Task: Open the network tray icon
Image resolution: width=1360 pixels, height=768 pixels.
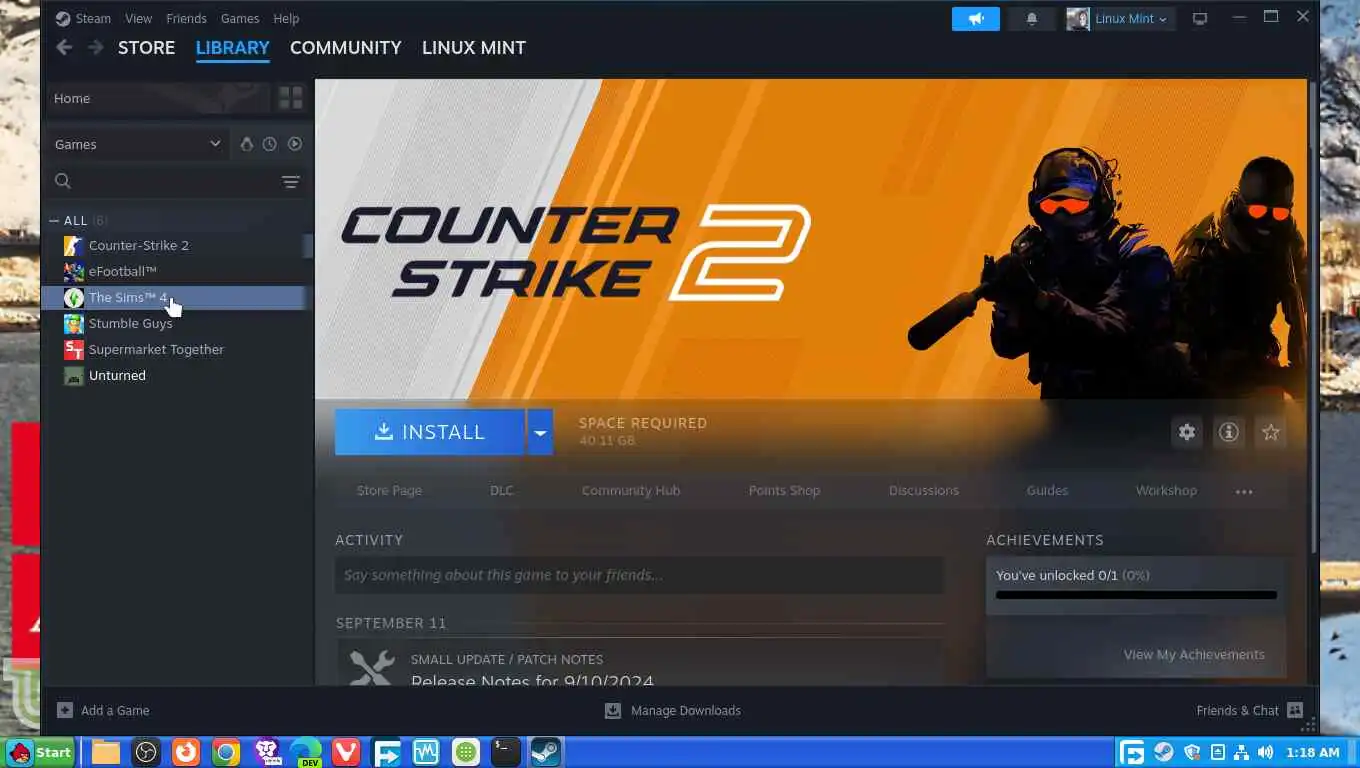Action: (x=1241, y=752)
